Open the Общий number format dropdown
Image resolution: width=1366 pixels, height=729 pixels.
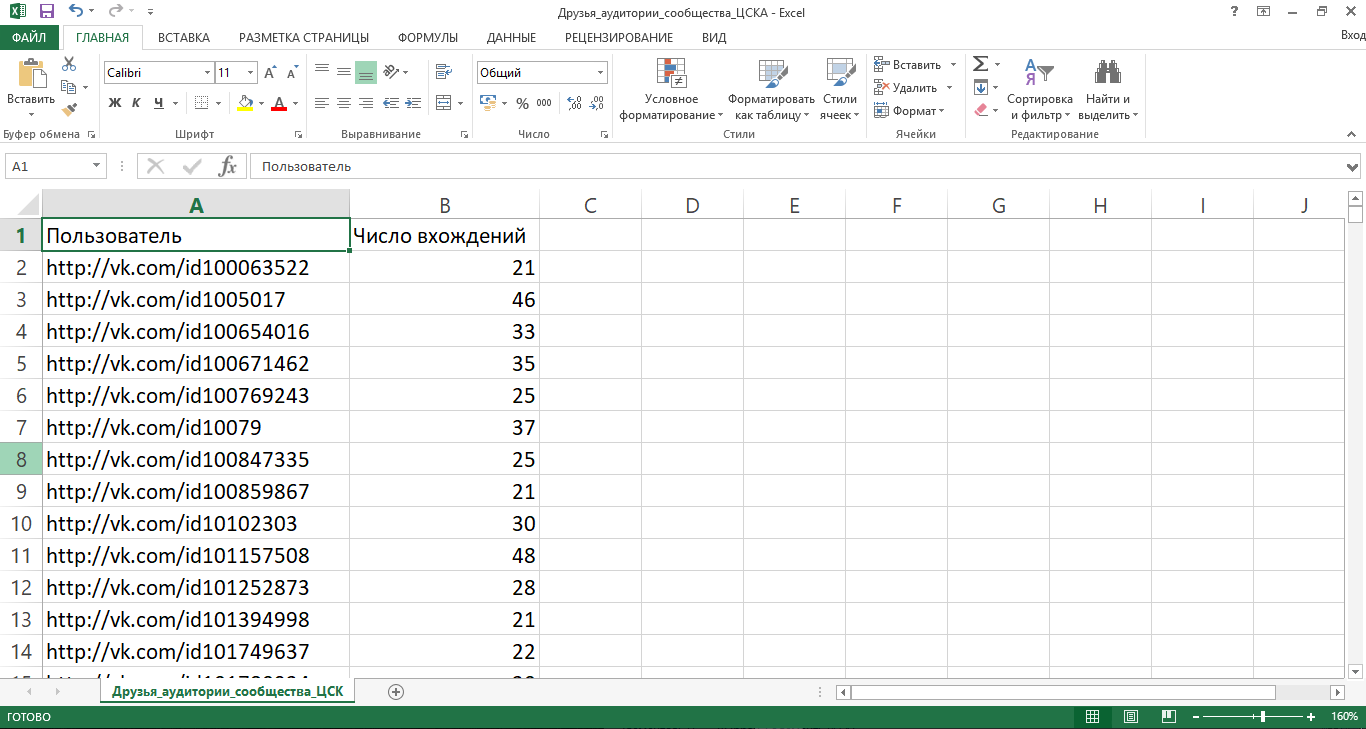point(601,73)
